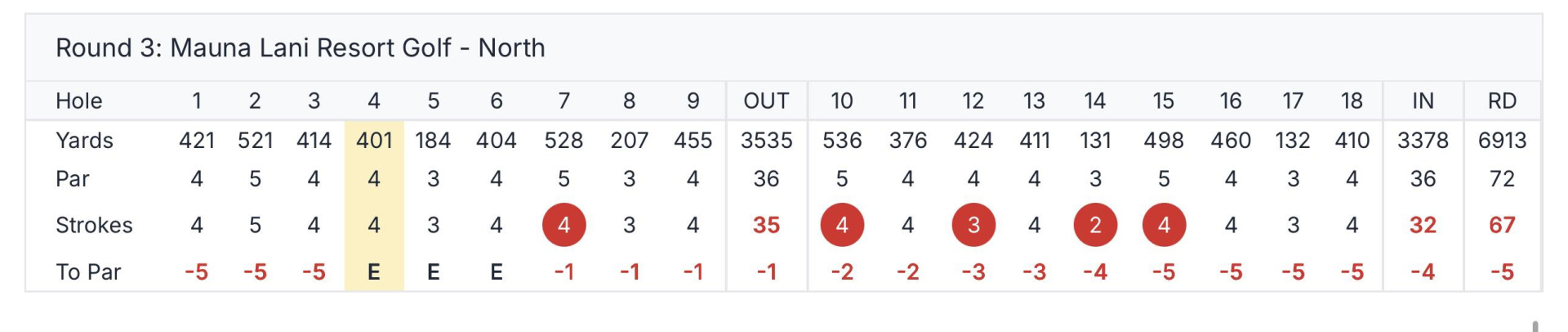This screenshot has width=1568, height=332.
Task: Click the Yards row label
Action: click(84, 141)
